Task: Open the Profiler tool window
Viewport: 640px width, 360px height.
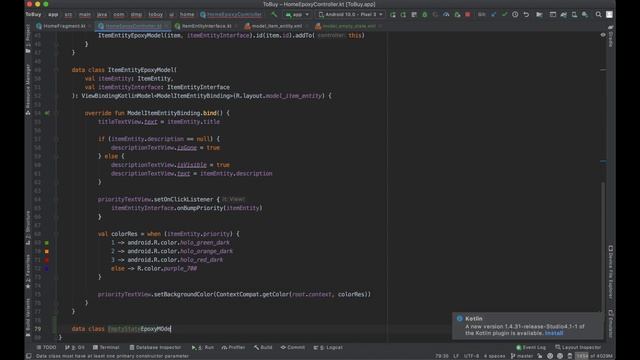Action: (x=233, y=347)
